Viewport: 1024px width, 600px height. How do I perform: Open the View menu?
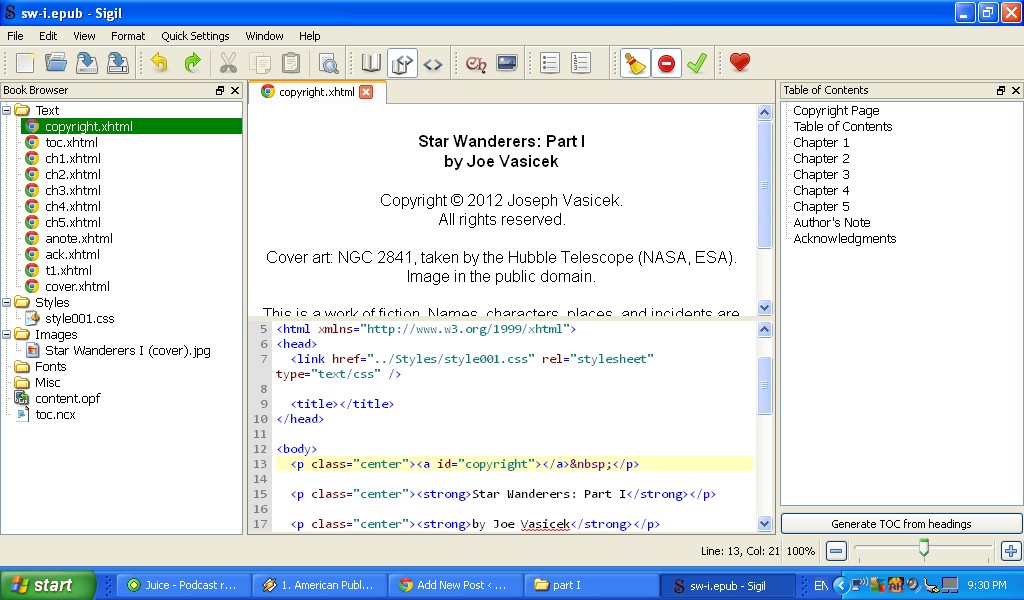click(x=84, y=36)
